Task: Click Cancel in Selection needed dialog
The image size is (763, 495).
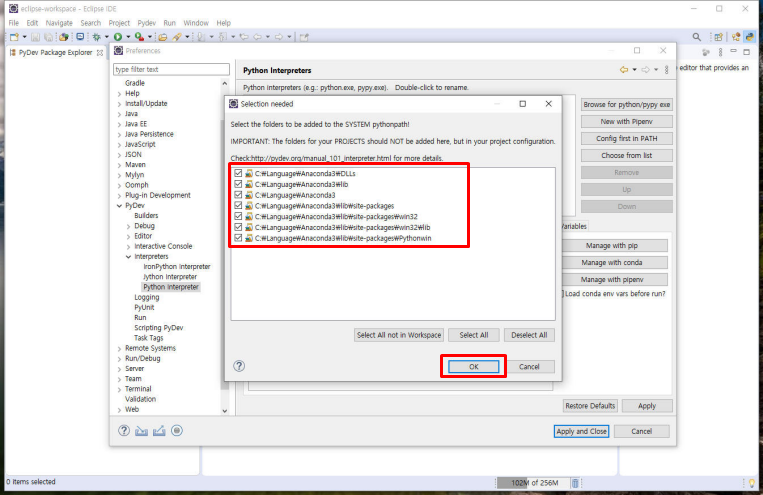Action: 529,367
